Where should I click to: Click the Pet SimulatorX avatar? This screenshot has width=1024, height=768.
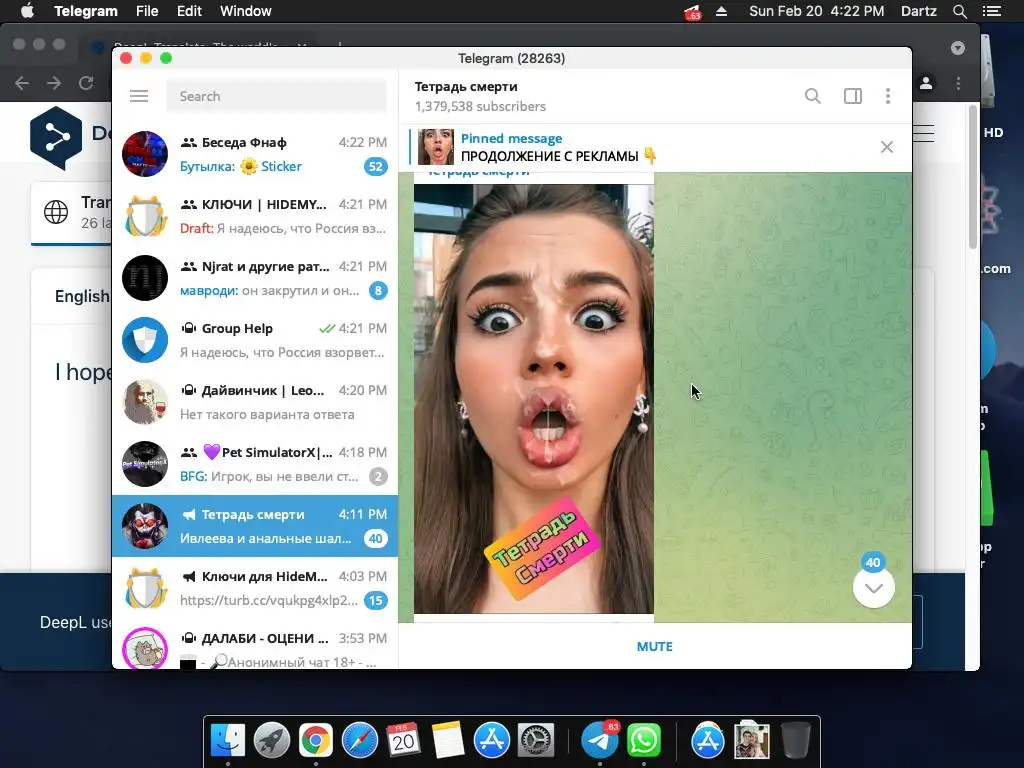[x=145, y=464]
